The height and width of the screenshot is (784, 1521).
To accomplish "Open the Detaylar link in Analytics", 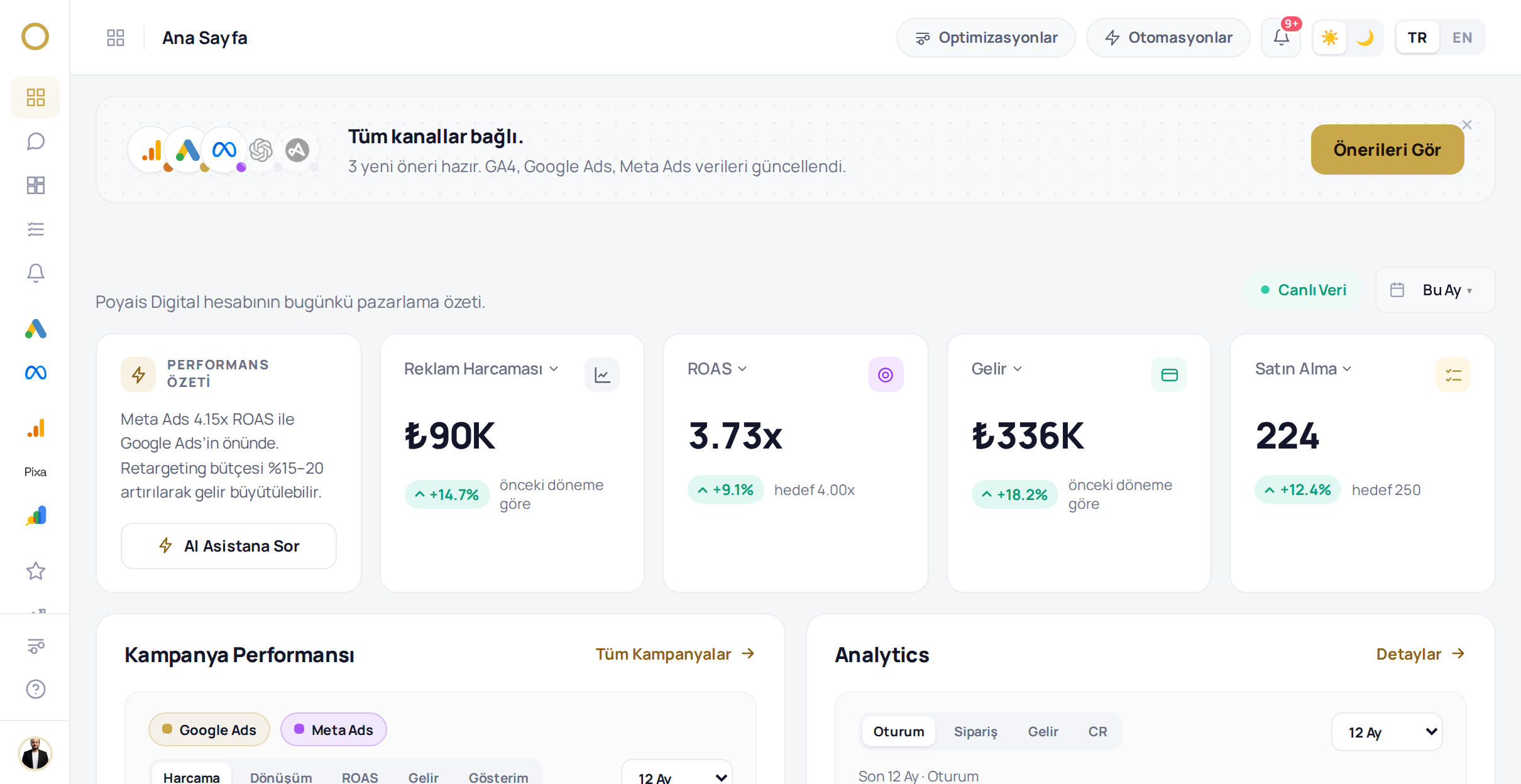I will pyautogui.click(x=1420, y=654).
